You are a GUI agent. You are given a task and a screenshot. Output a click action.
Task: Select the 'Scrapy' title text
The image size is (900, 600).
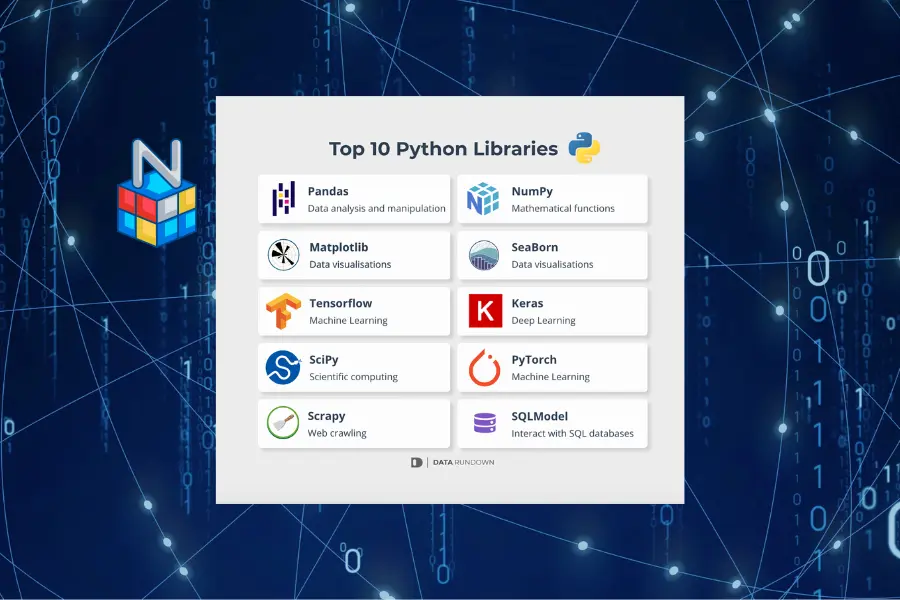click(x=326, y=416)
